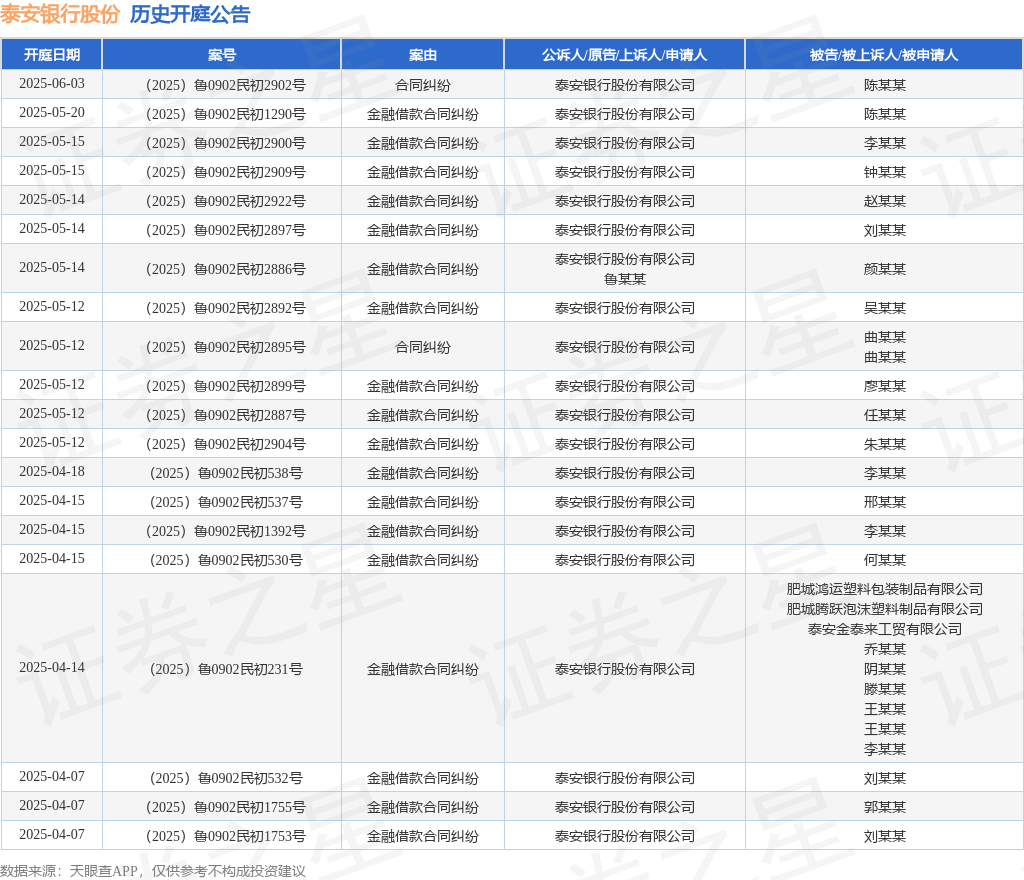This screenshot has height=880, width=1024.
Task: Select case number (2025)鲁0902民初2887号
Action: pyautogui.click(x=225, y=415)
